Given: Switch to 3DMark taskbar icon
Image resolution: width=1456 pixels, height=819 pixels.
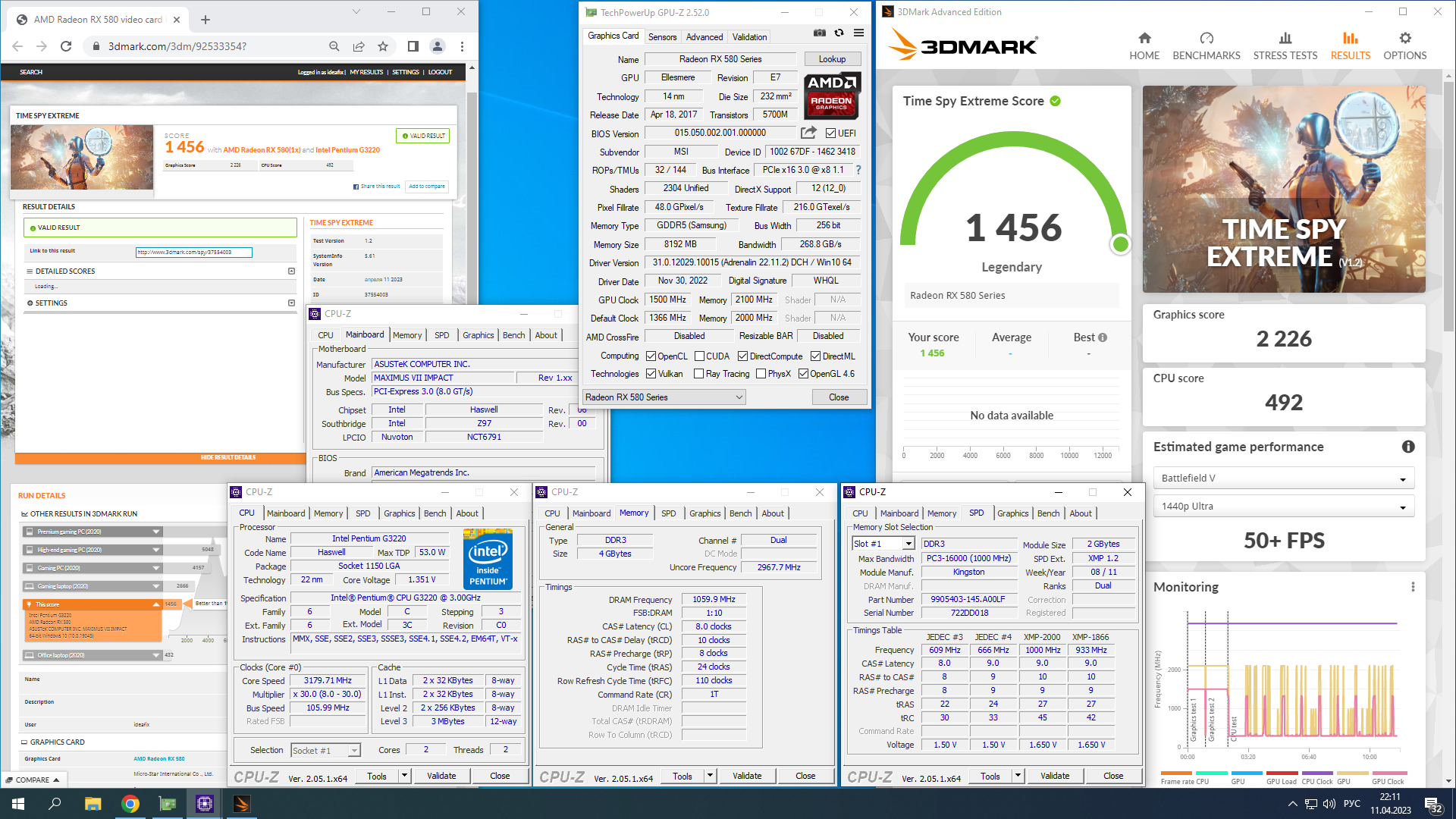Looking at the screenshot, I should (241, 804).
